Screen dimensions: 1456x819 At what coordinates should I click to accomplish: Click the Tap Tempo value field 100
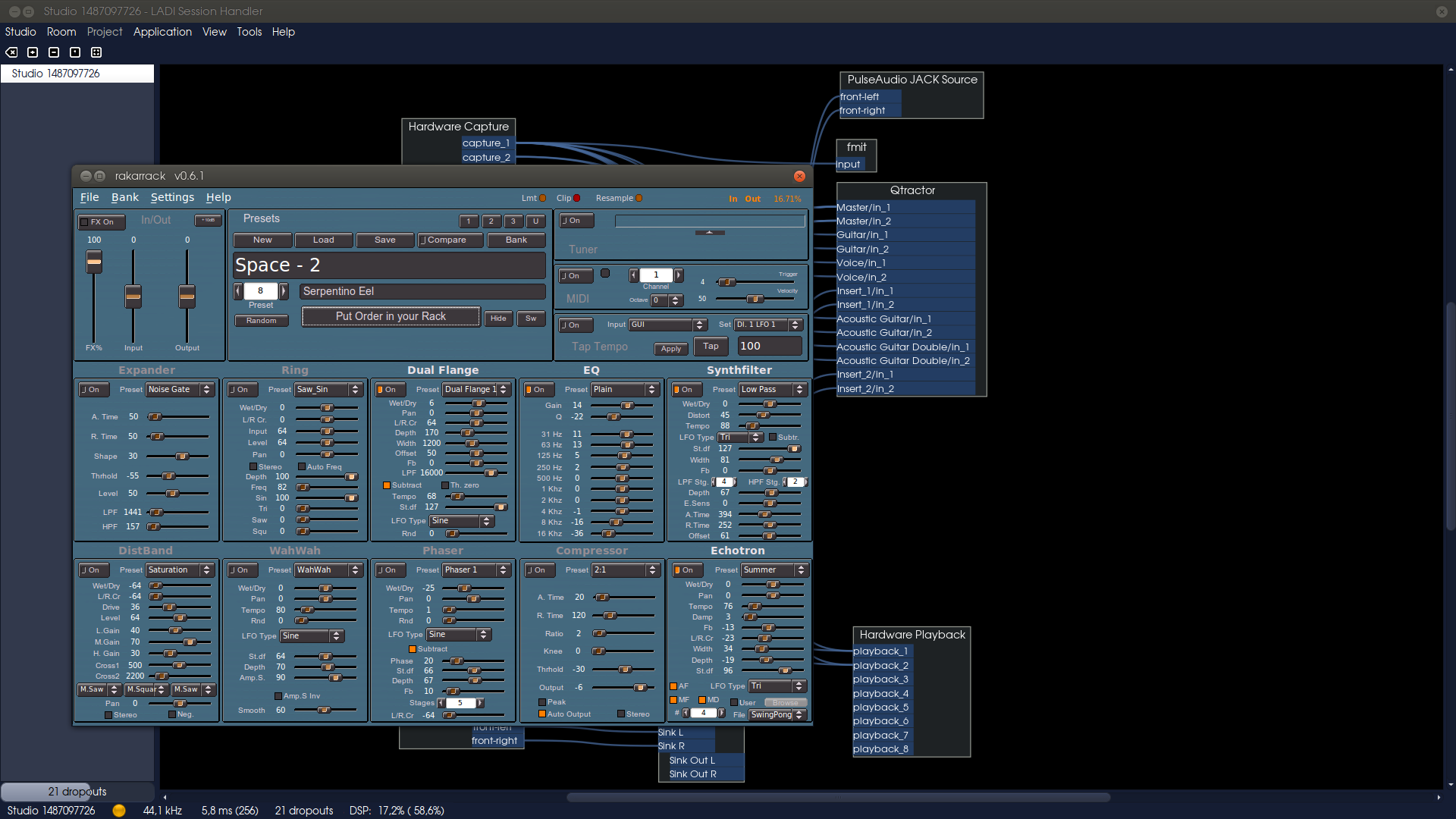(x=770, y=346)
